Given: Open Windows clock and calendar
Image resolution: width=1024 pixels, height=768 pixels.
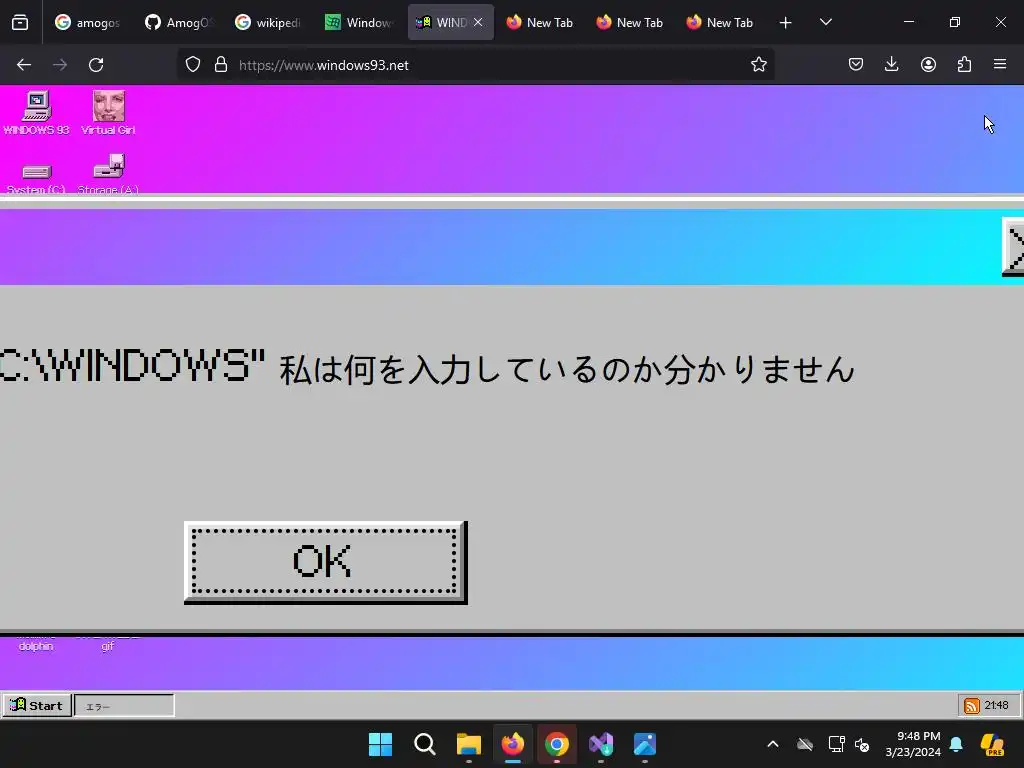Looking at the screenshot, I should click(x=913, y=744).
